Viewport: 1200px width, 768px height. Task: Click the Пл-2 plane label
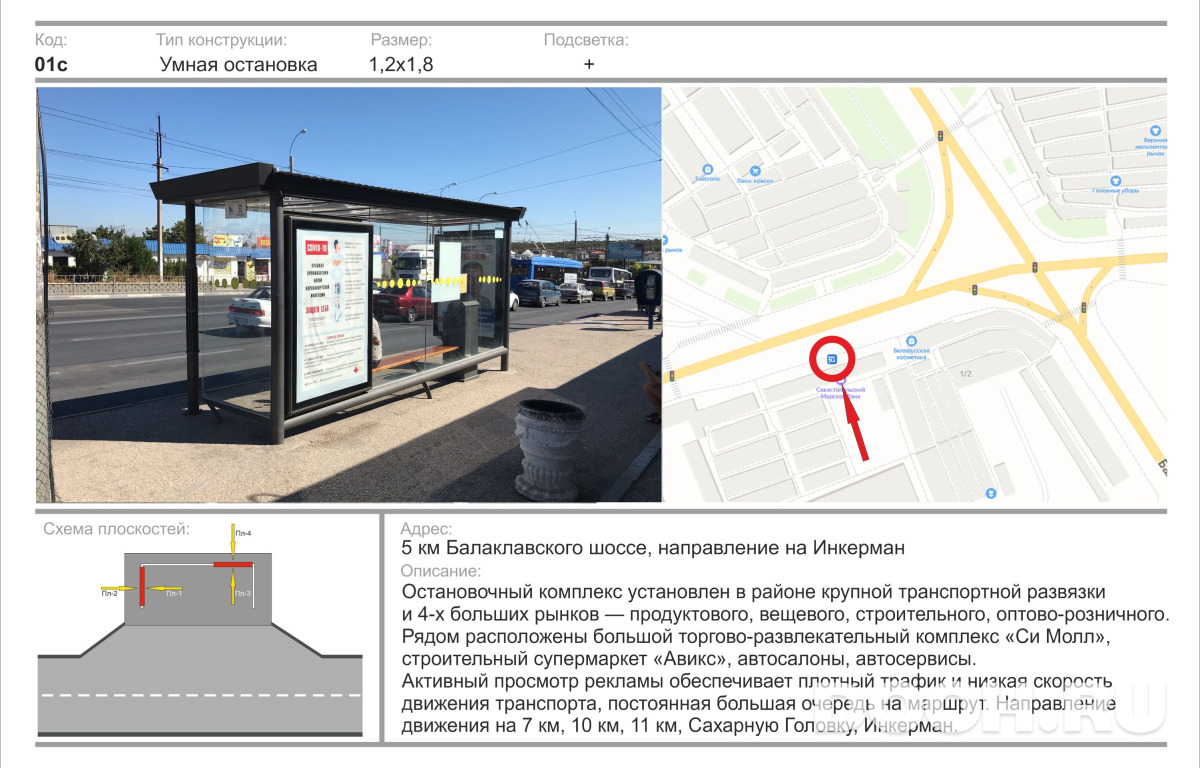(x=109, y=594)
